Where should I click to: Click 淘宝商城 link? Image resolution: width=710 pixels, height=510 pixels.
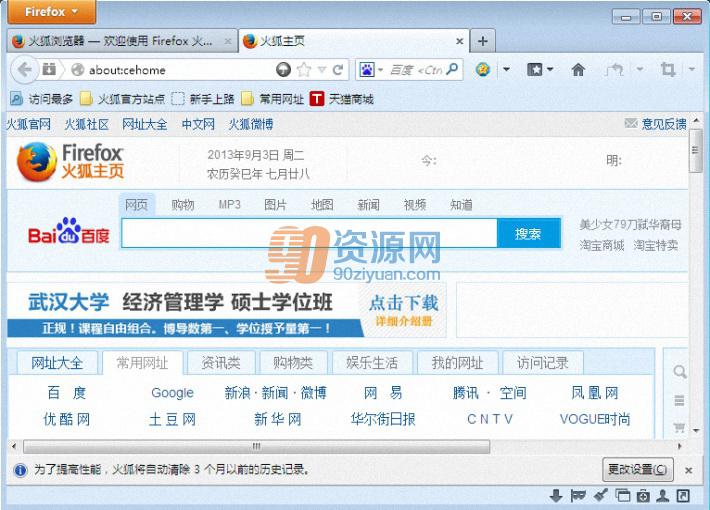[602, 245]
